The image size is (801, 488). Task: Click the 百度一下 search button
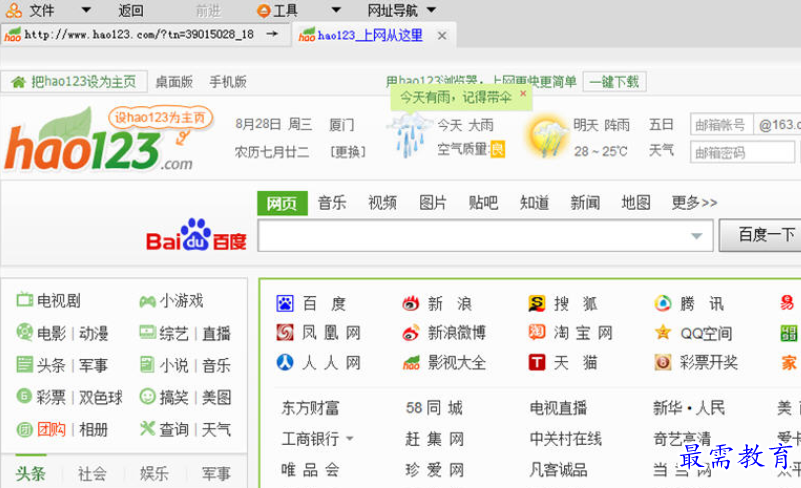tap(760, 235)
